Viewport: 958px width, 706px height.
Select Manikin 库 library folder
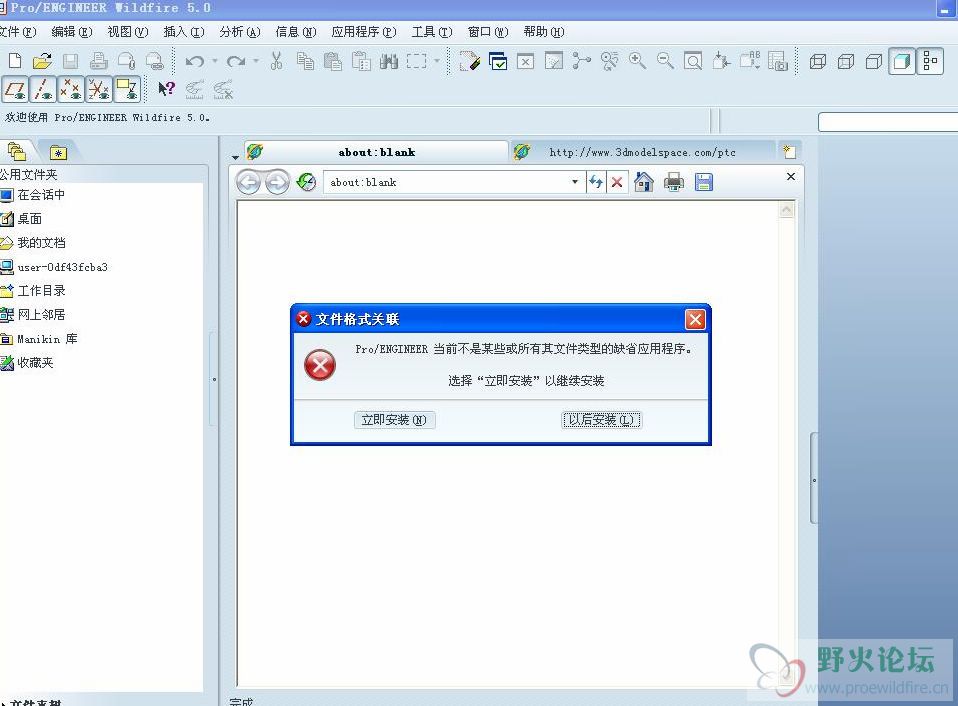click(39, 339)
